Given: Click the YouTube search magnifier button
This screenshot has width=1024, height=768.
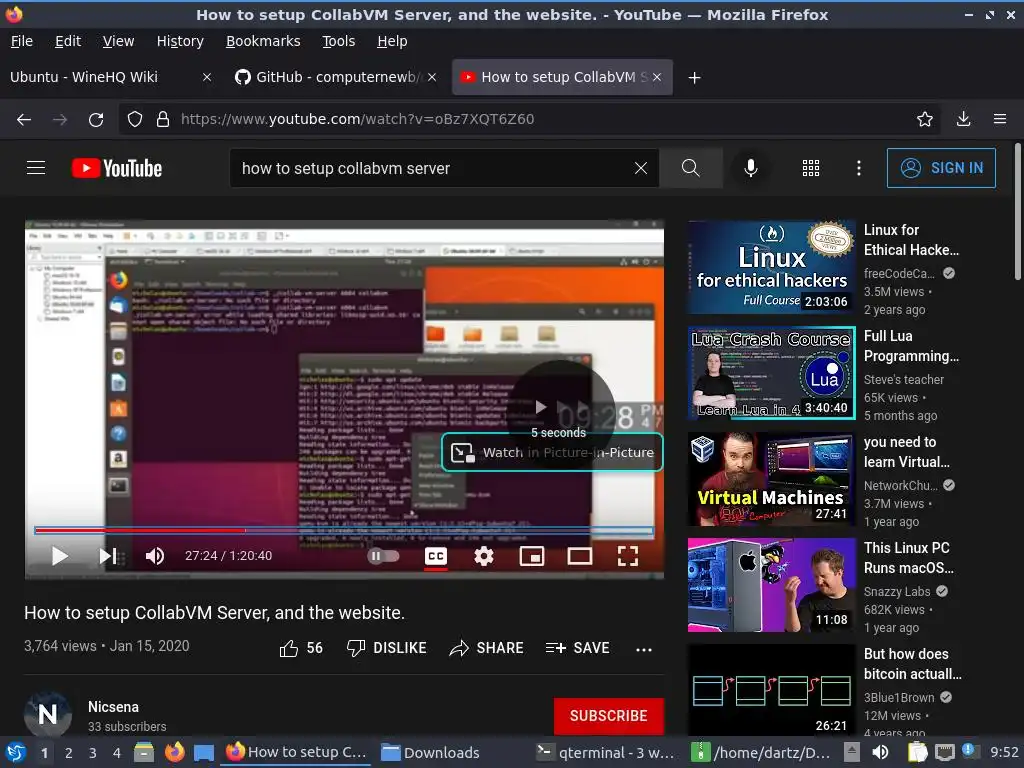Looking at the screenshot, I should click(691, 168).
